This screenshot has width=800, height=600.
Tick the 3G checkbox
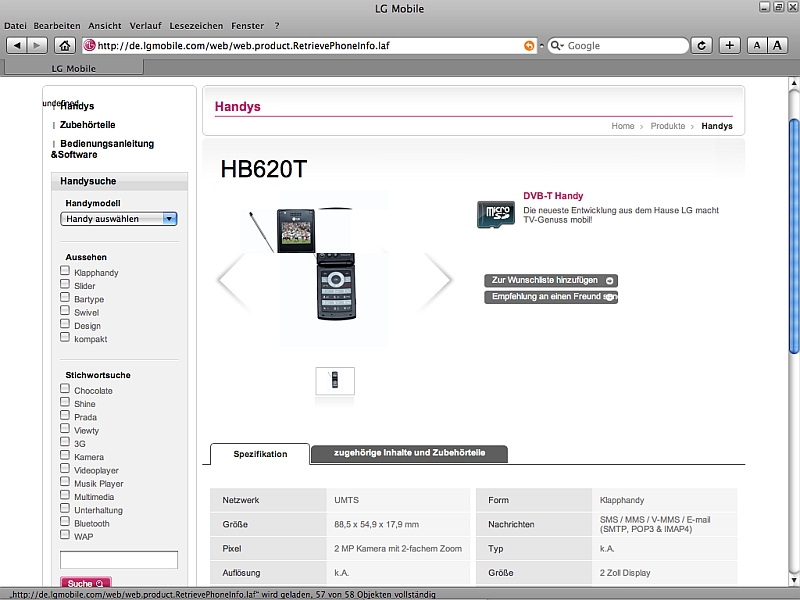pos(65,441)
